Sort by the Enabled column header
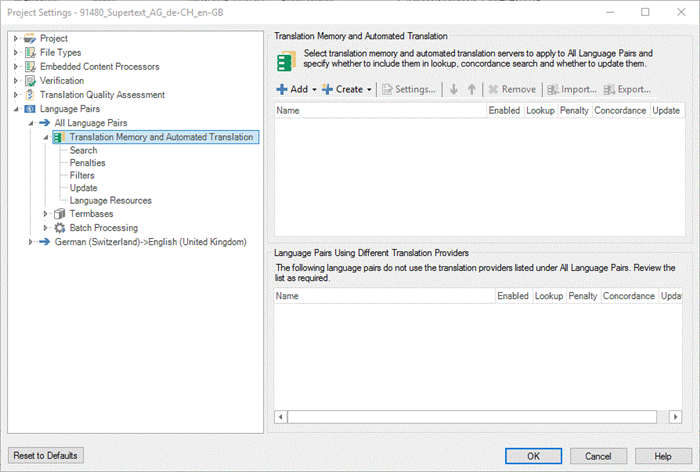 pyautogui.click(x=503, y=110)
